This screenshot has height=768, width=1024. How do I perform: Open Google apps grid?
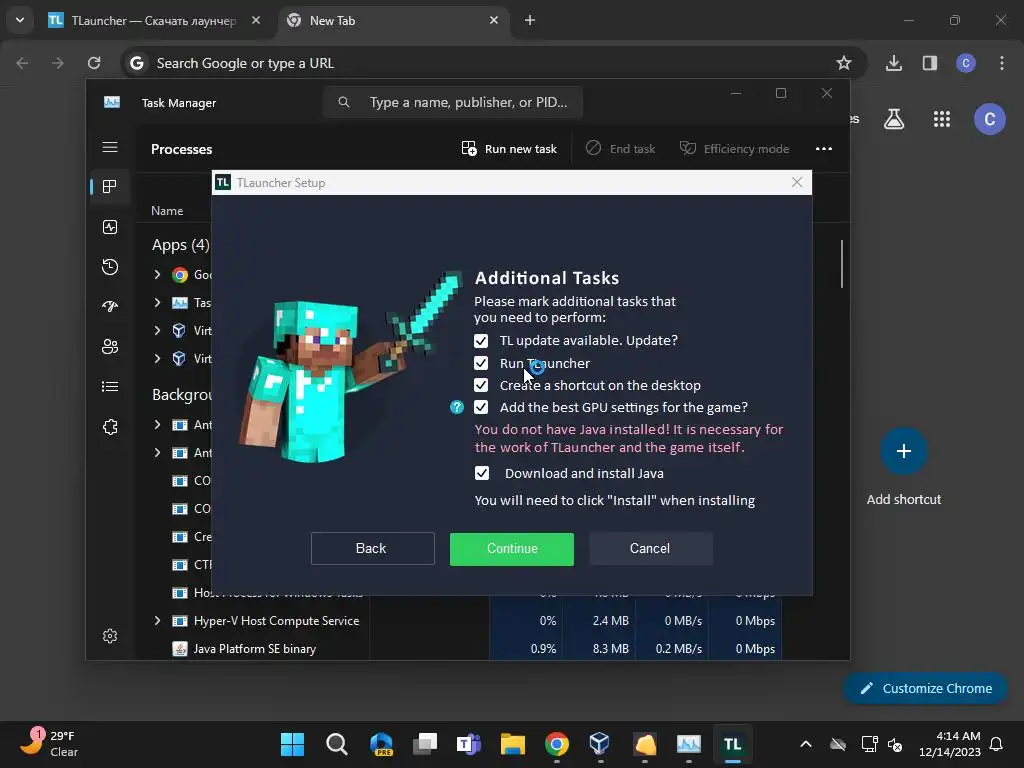pyautogui.click(x=941, y=119)
